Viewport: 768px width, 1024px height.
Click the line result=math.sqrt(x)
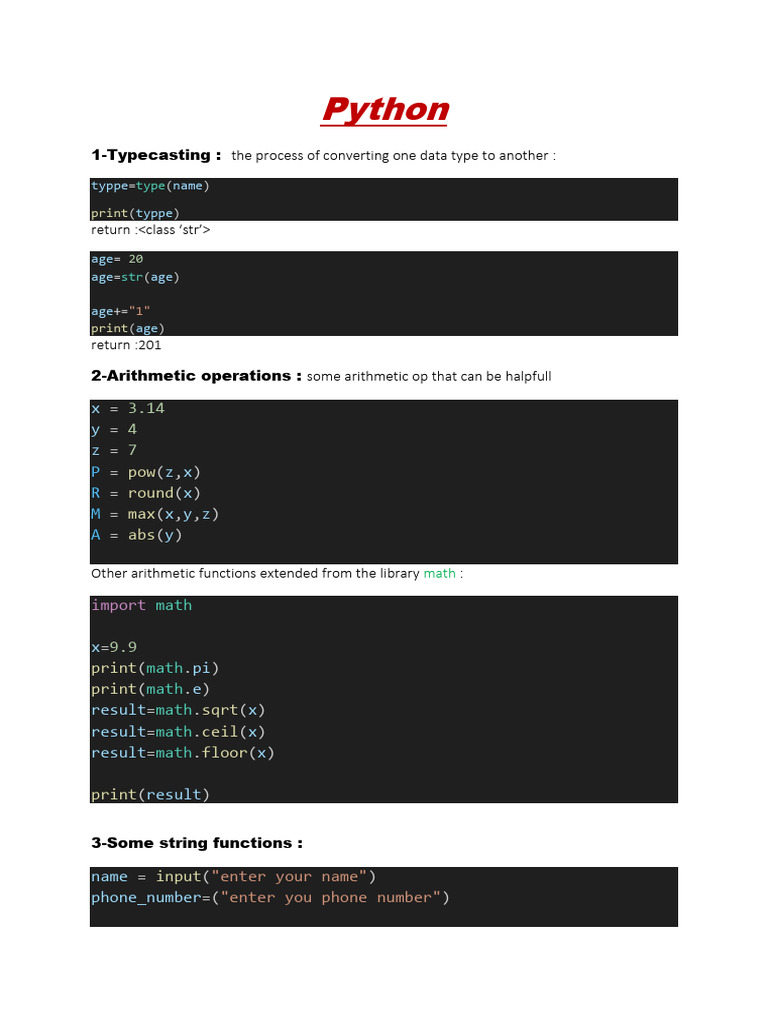tap(178, 710)
